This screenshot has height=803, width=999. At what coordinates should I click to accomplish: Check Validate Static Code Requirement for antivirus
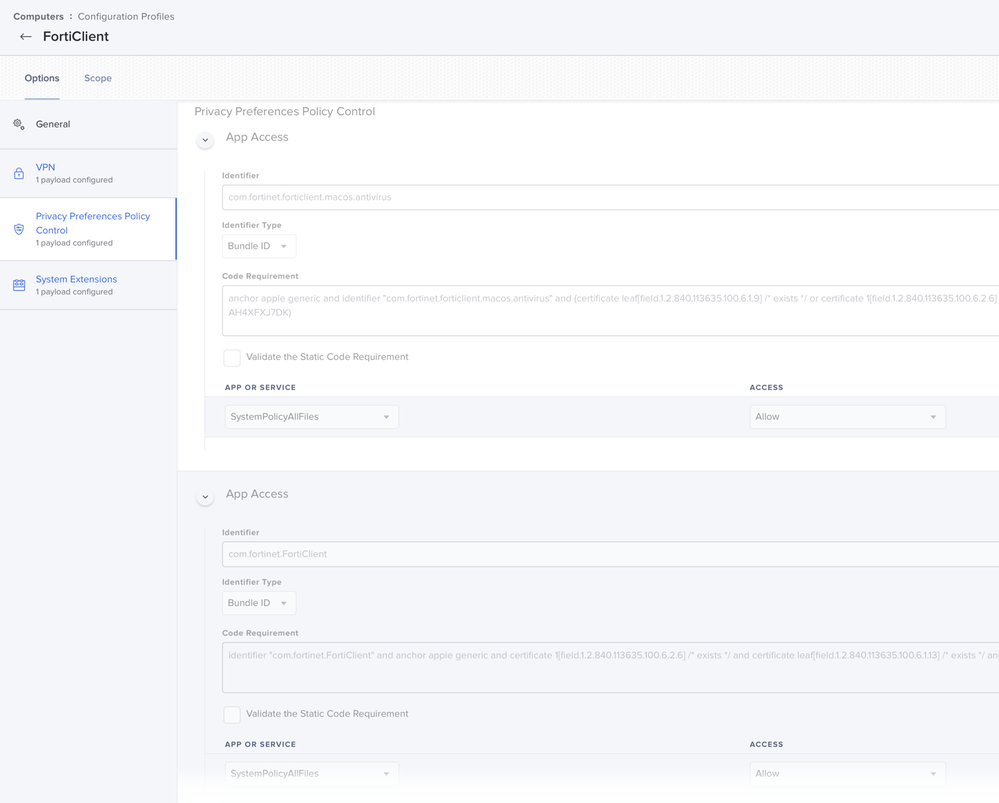click(232, 358)
